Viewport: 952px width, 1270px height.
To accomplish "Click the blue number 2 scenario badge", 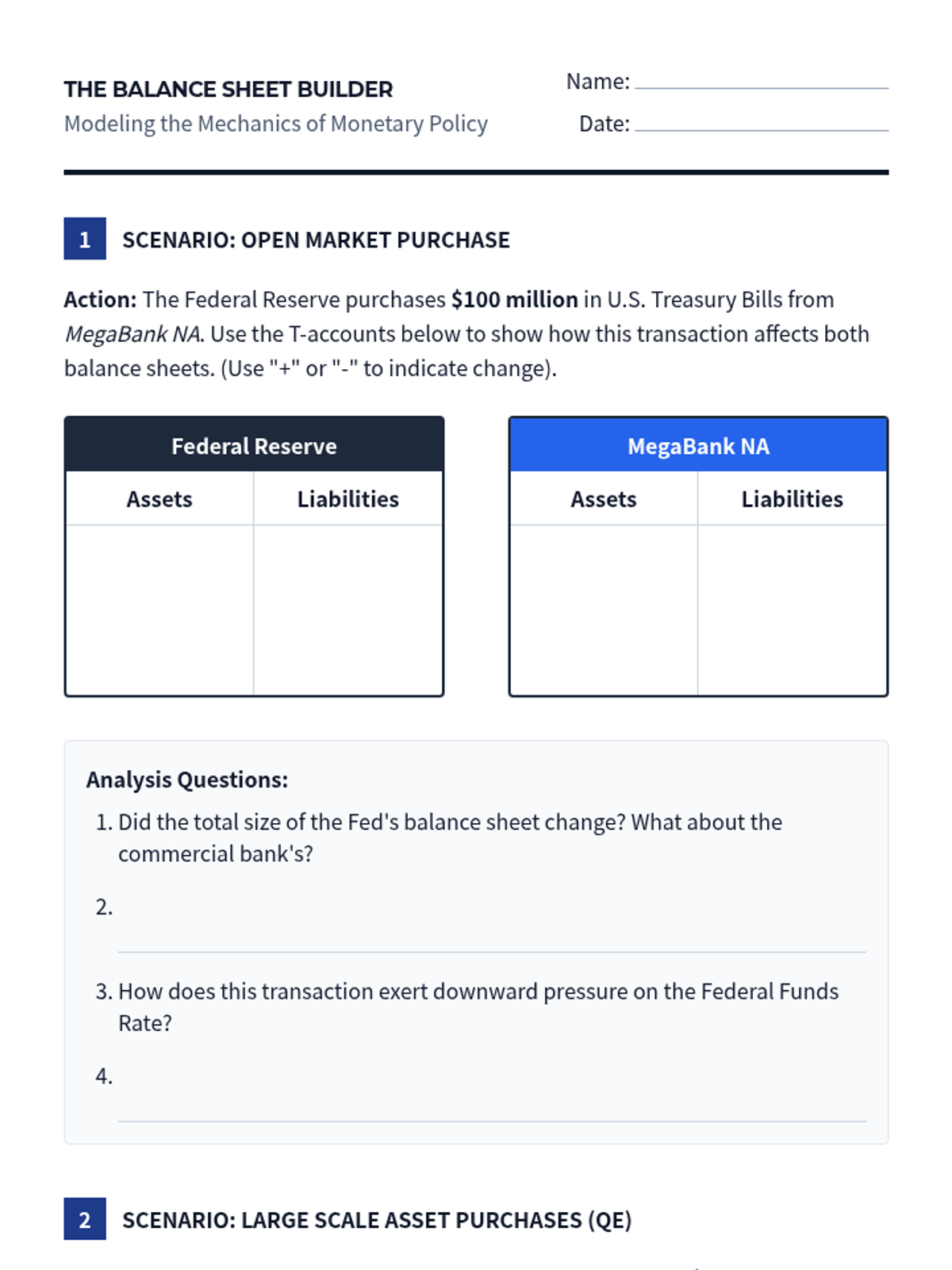I will pos(85,1218).
